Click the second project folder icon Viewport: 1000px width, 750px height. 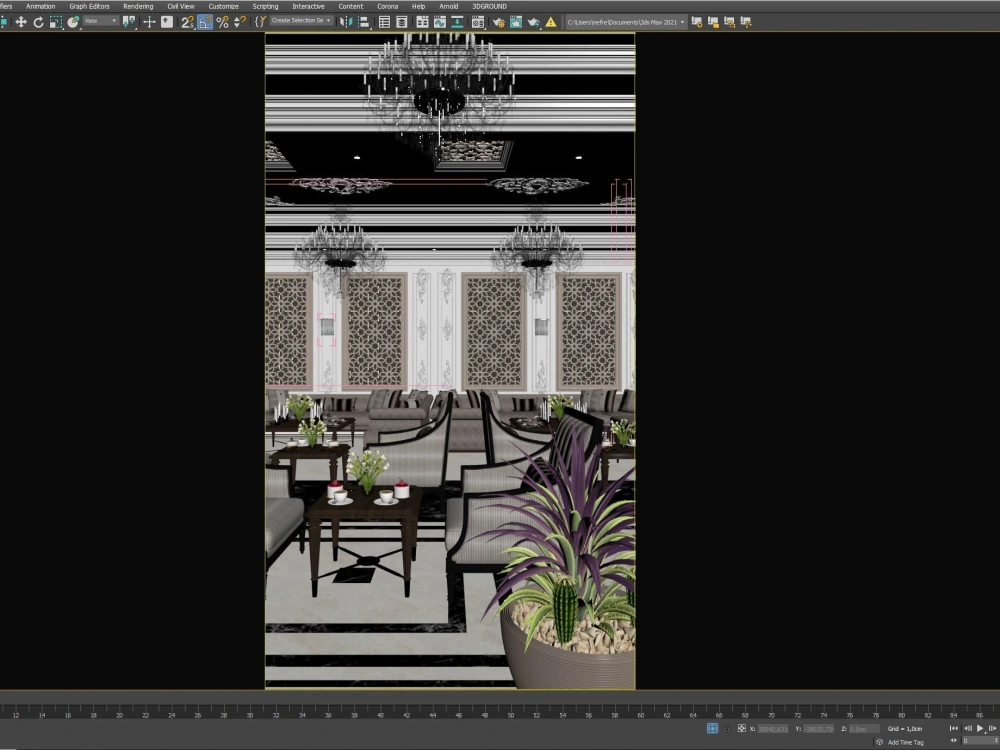pyautogui.click(x=713, y=22)
